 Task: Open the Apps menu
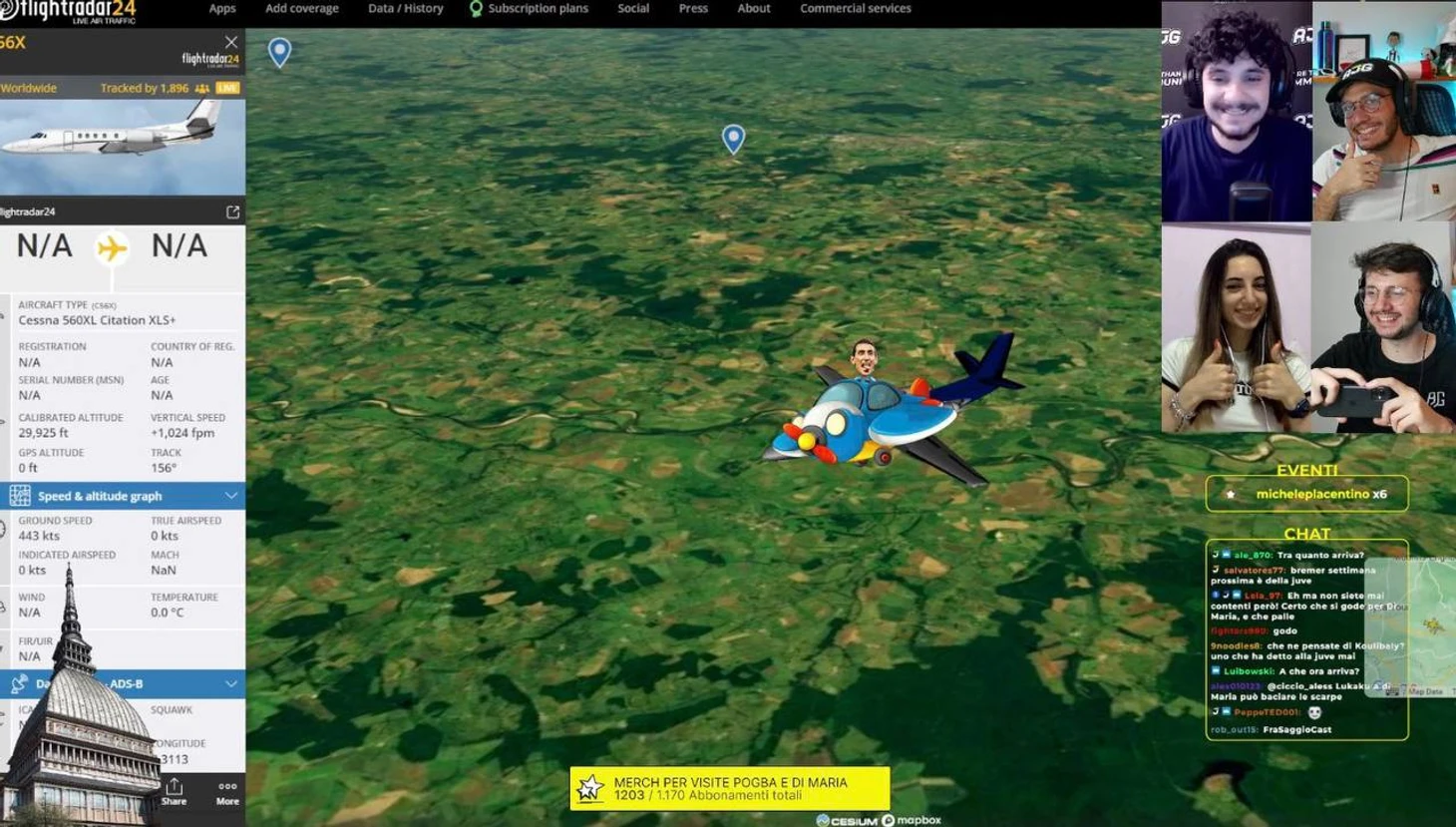[222, 9]
